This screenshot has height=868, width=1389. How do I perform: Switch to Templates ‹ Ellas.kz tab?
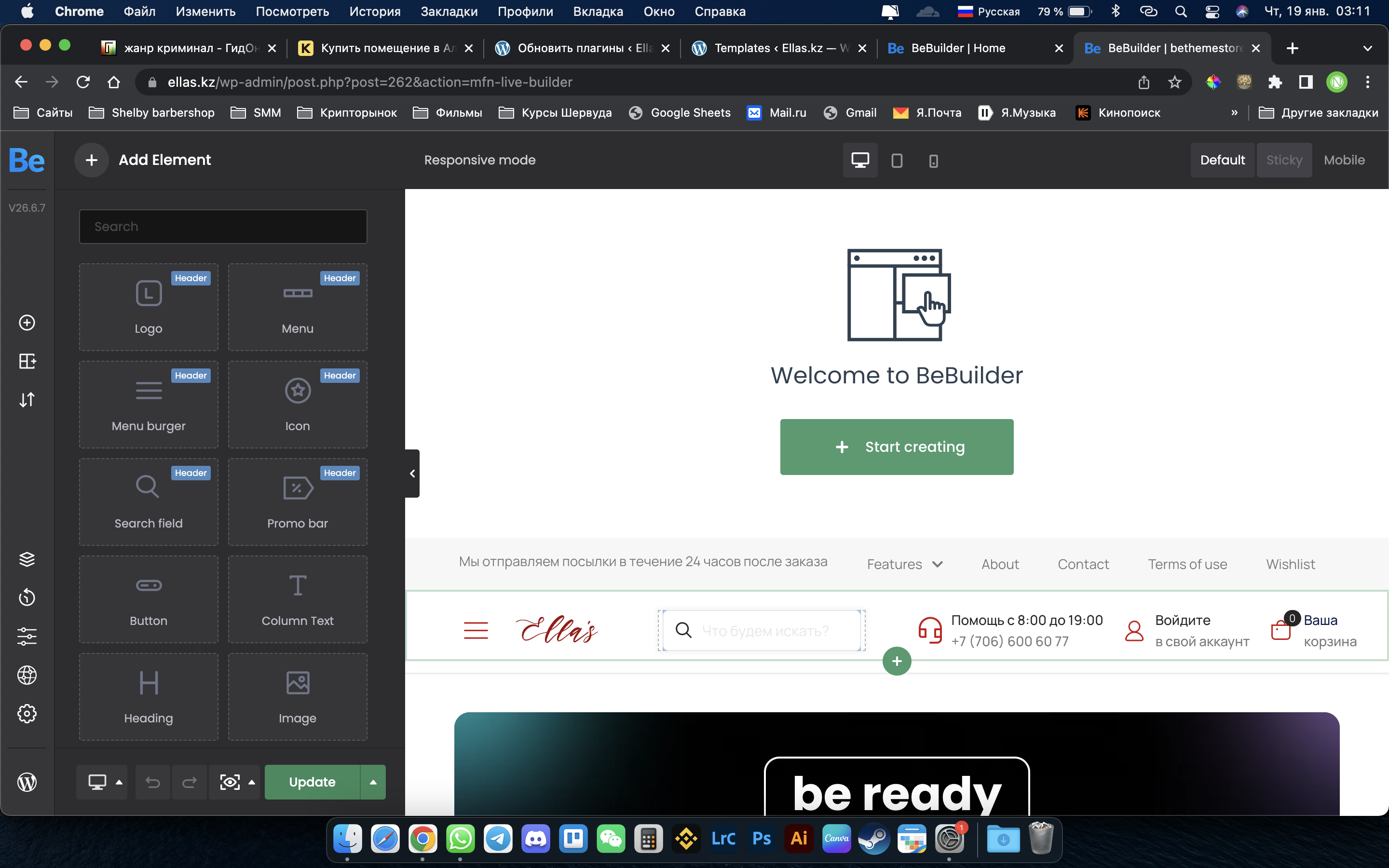point(779,48)
